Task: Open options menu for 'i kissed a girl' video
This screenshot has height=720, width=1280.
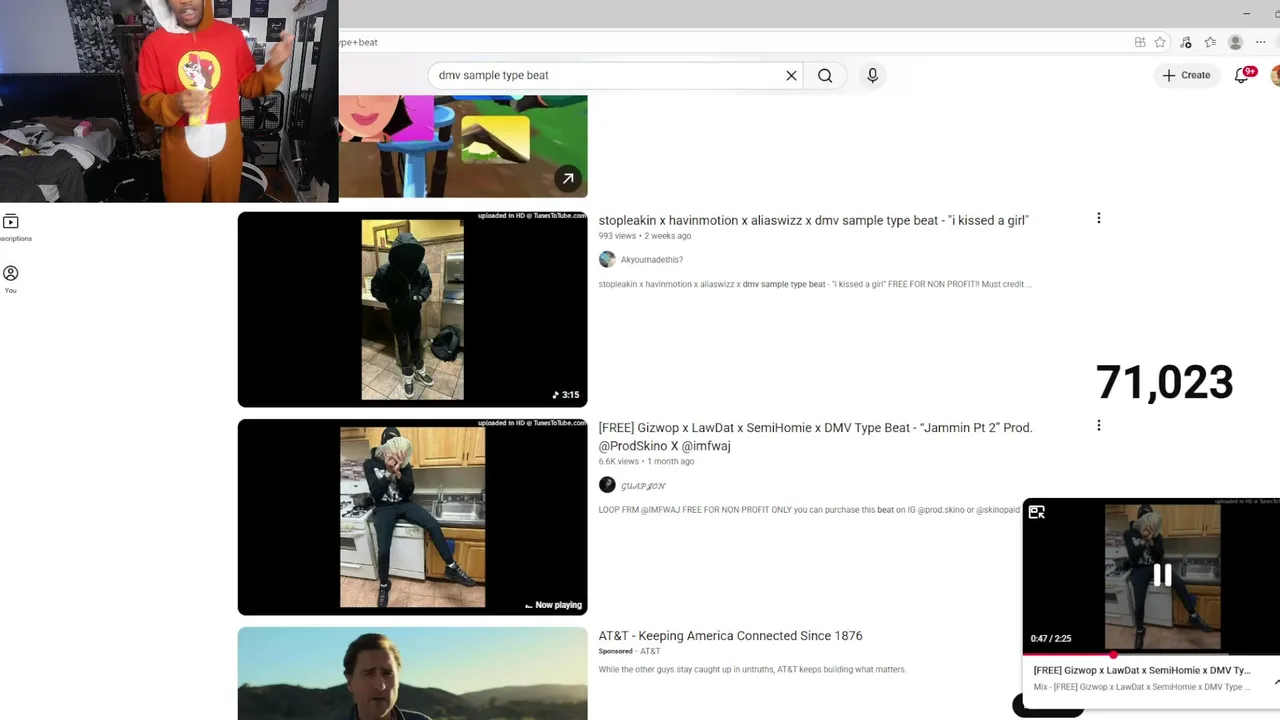Action: 1098,218
